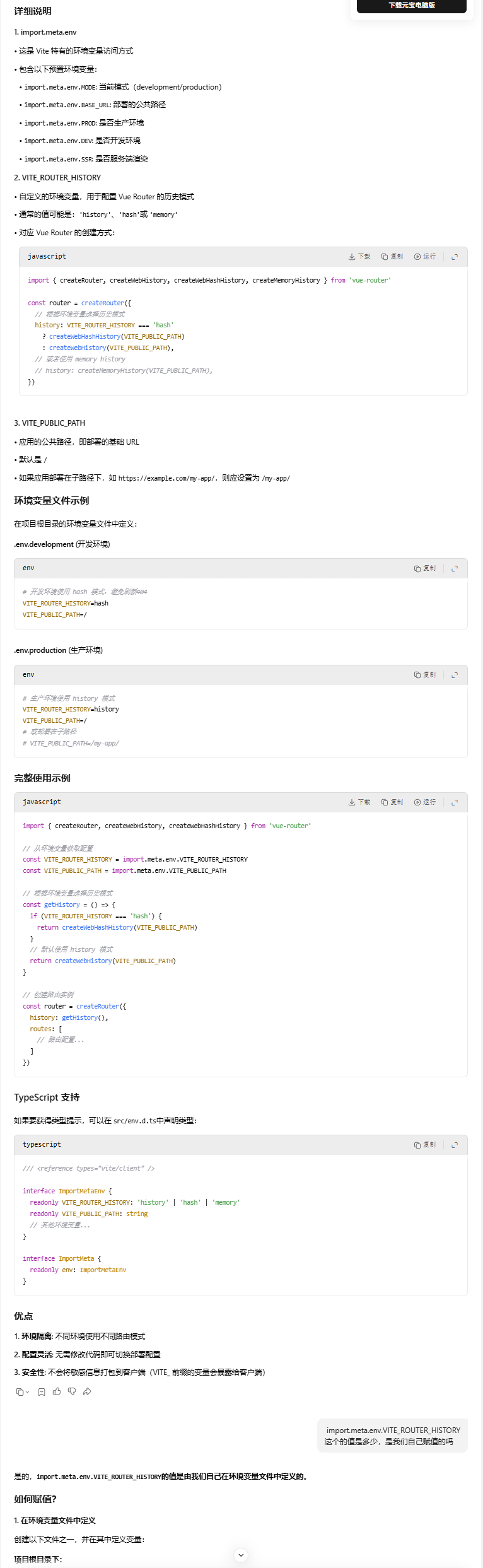
Task: Copy the .env.production env code block
Action: coord(425,675)
